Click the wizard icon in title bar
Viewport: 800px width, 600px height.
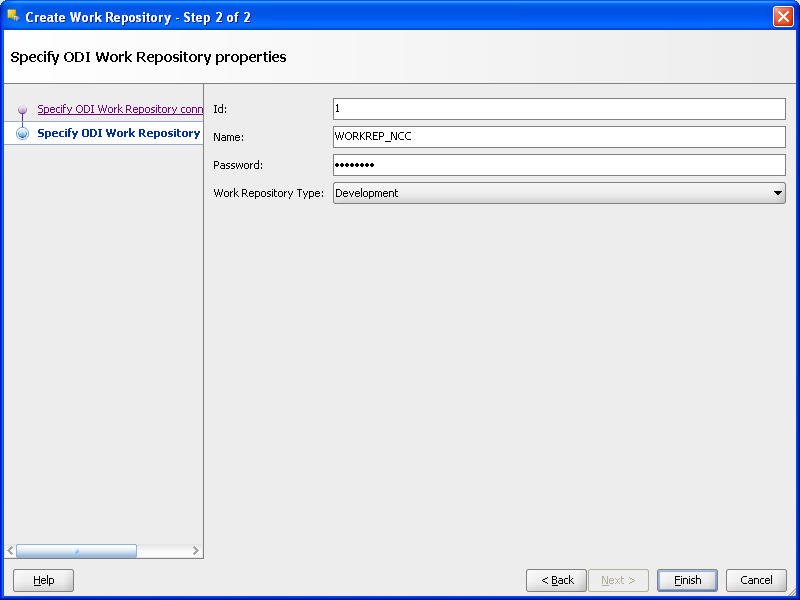(x=13, y=16)
